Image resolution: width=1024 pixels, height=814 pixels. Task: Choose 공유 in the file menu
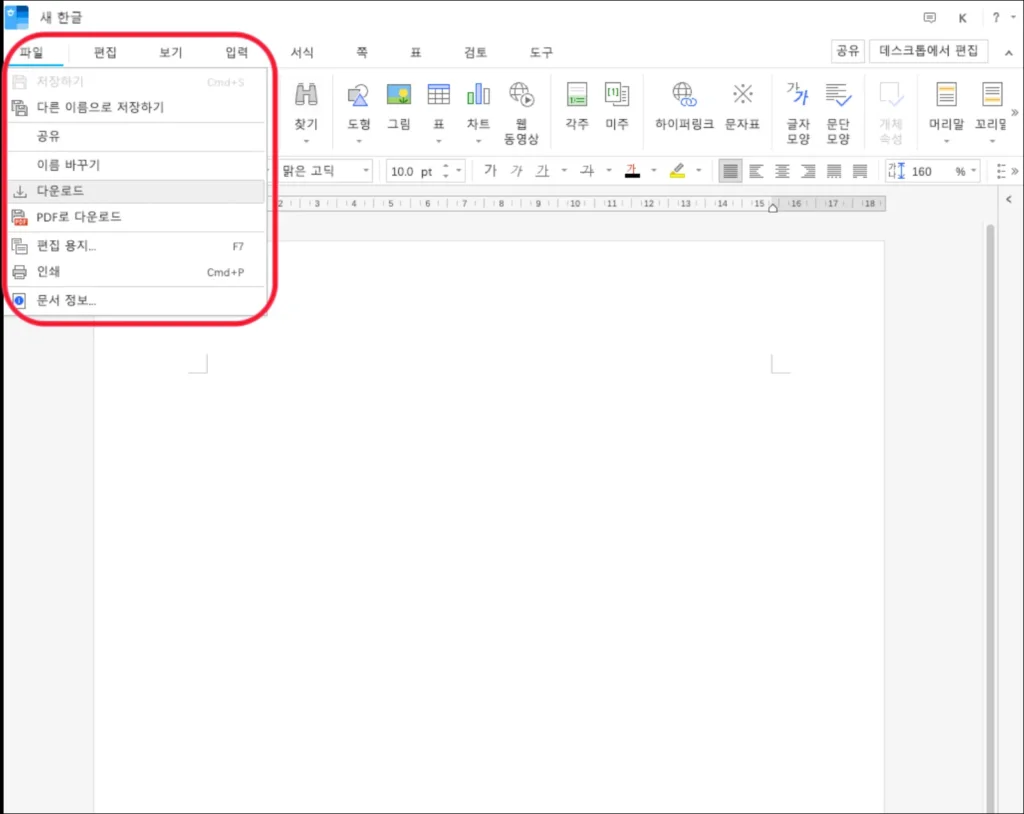pos(137,136)
